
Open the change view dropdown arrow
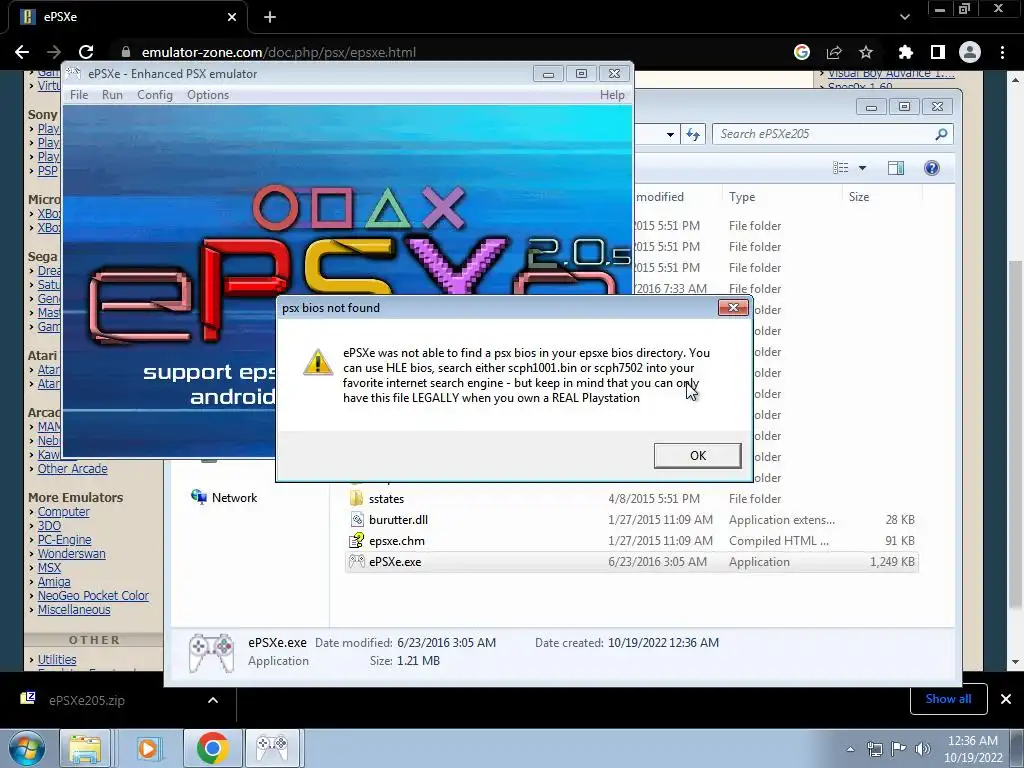(x=862, y=168)
